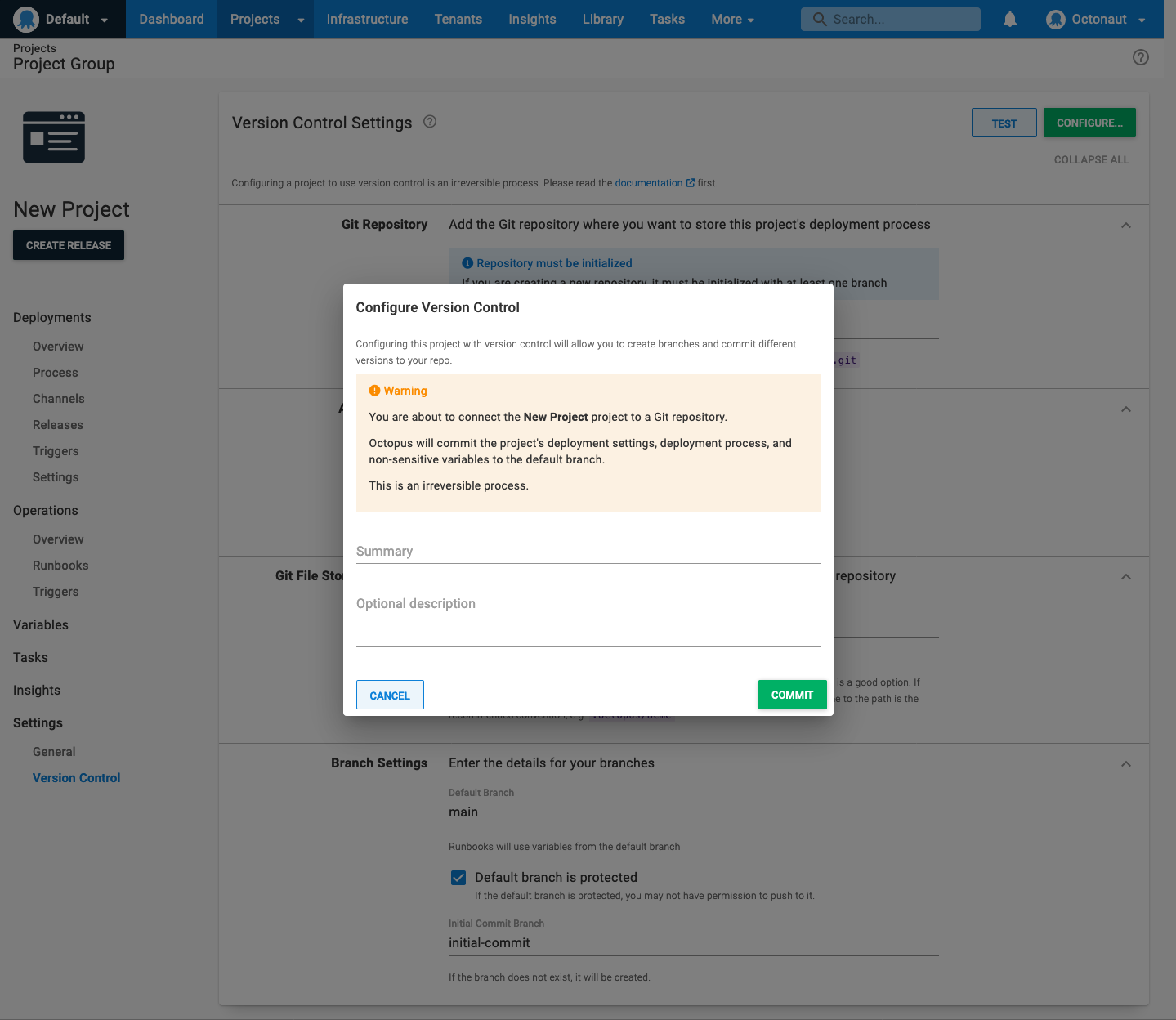This screenshot has width=1176, height=1020.
Task: Click the New Project logo image
Action: (53, 136)
